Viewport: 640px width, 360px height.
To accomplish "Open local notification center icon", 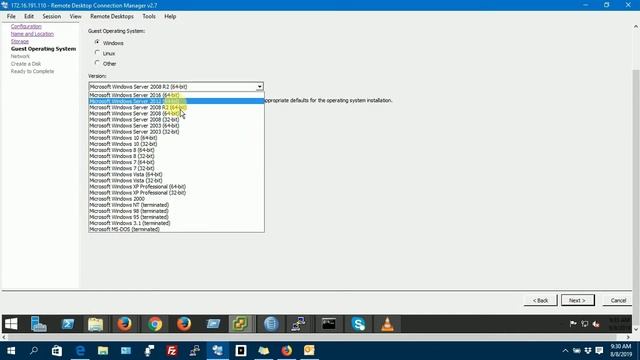I will pos(599,351).
